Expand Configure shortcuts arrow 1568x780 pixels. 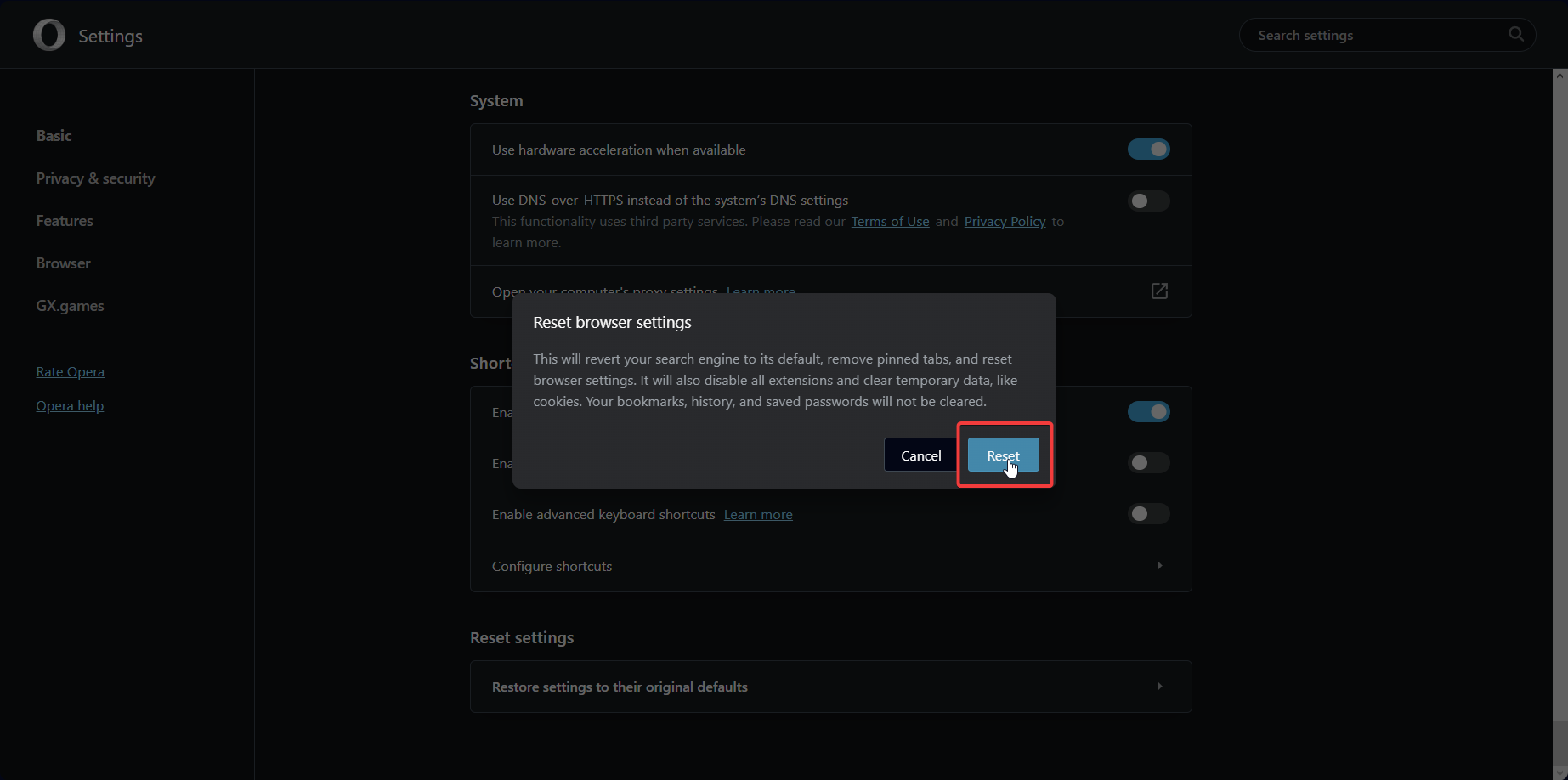pos(1159,566)
